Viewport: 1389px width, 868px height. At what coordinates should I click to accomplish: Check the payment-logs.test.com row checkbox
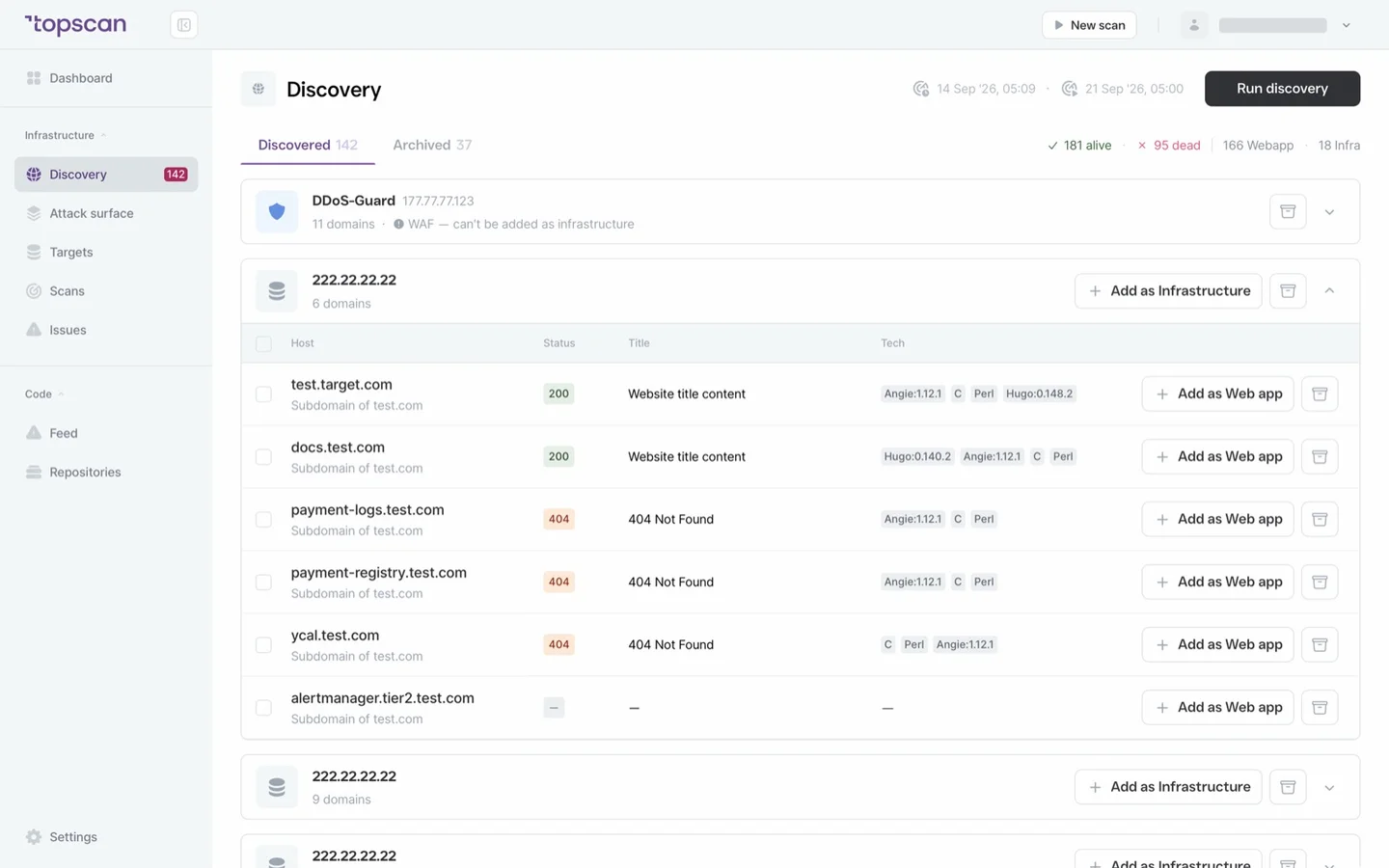pos(263,519)
